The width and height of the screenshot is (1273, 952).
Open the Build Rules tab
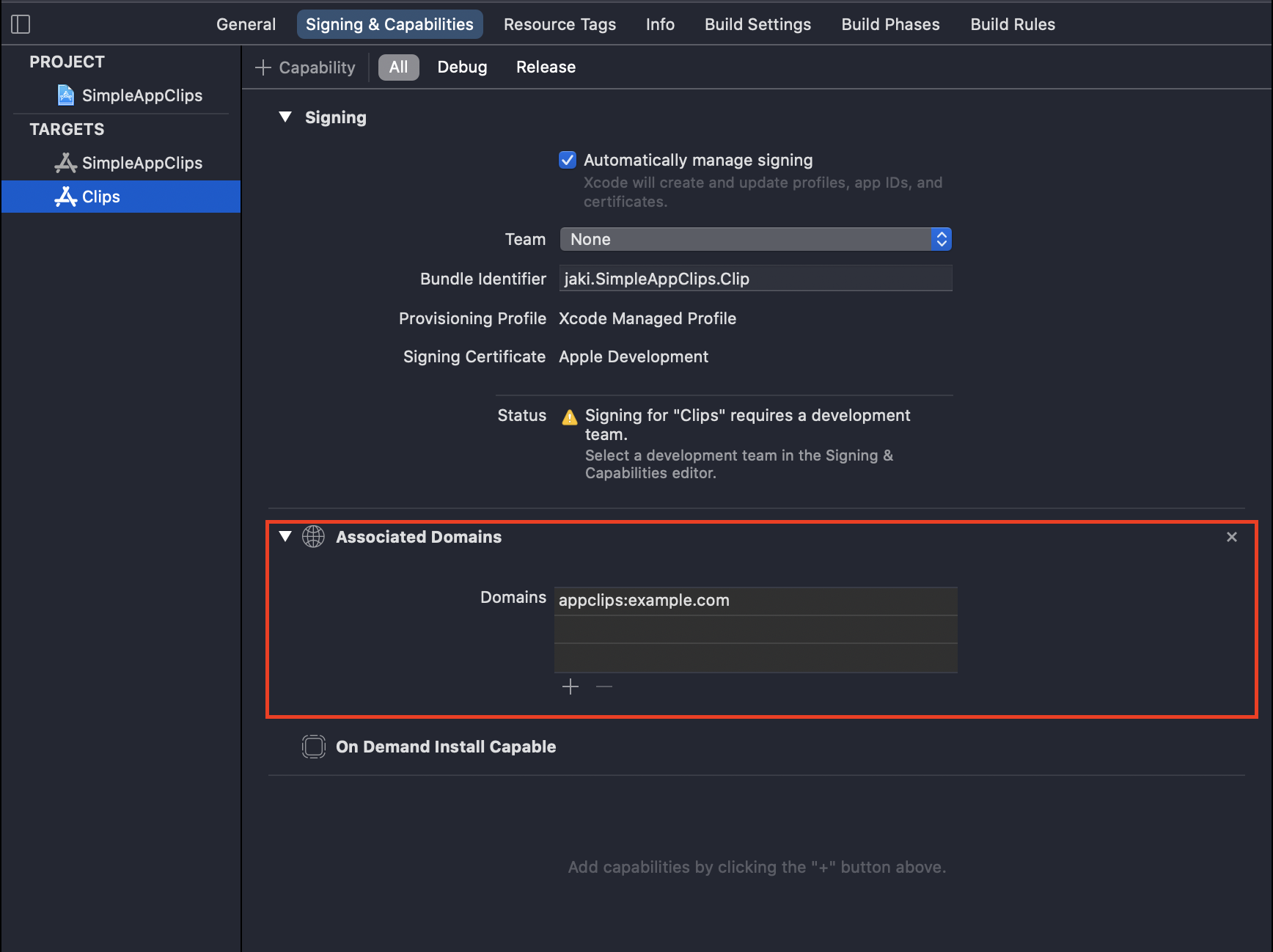1013,24
